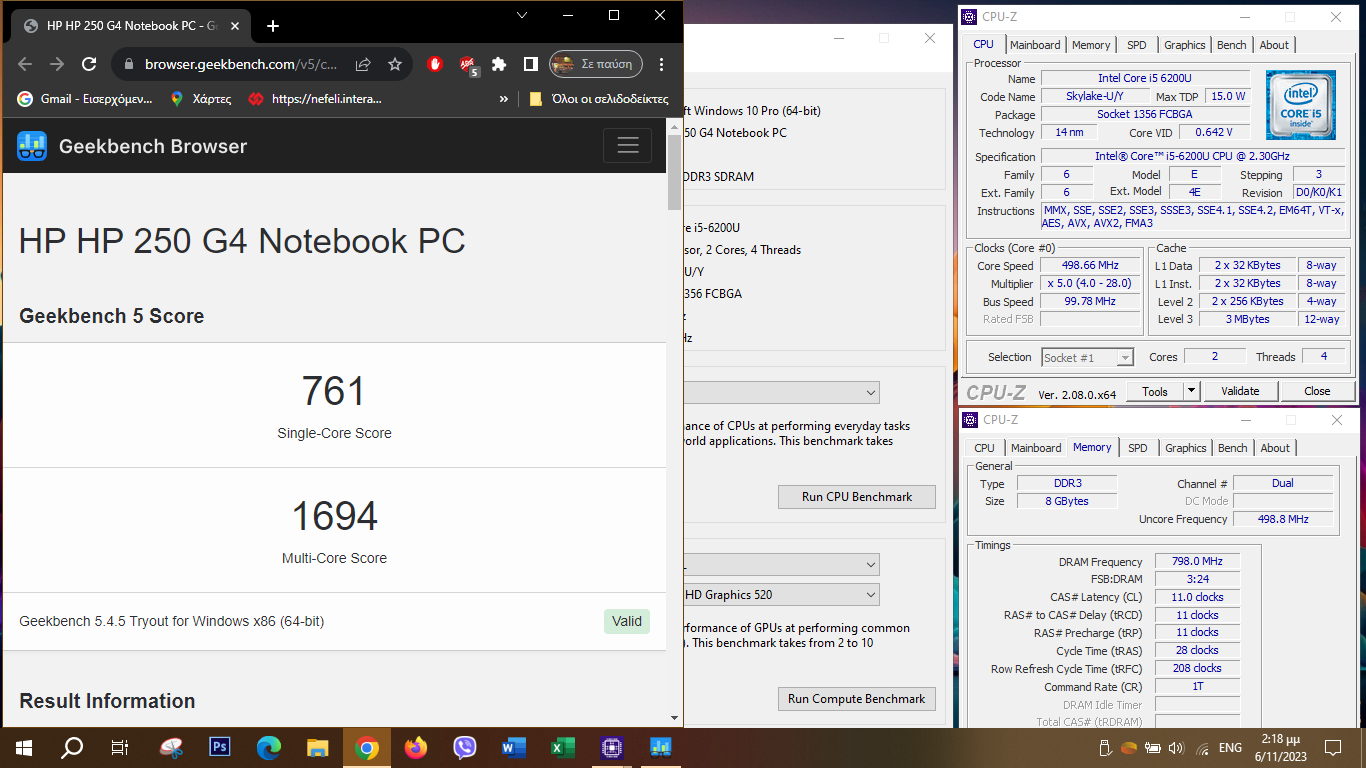Open the notification center icon

coord(1332,747)
